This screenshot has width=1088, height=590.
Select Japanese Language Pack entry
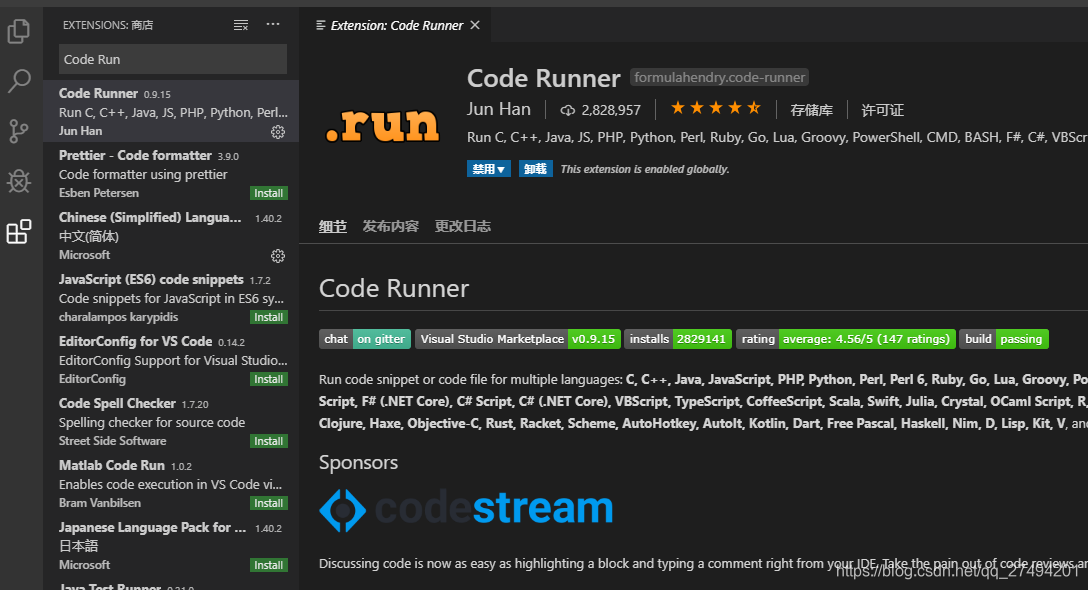171,545
